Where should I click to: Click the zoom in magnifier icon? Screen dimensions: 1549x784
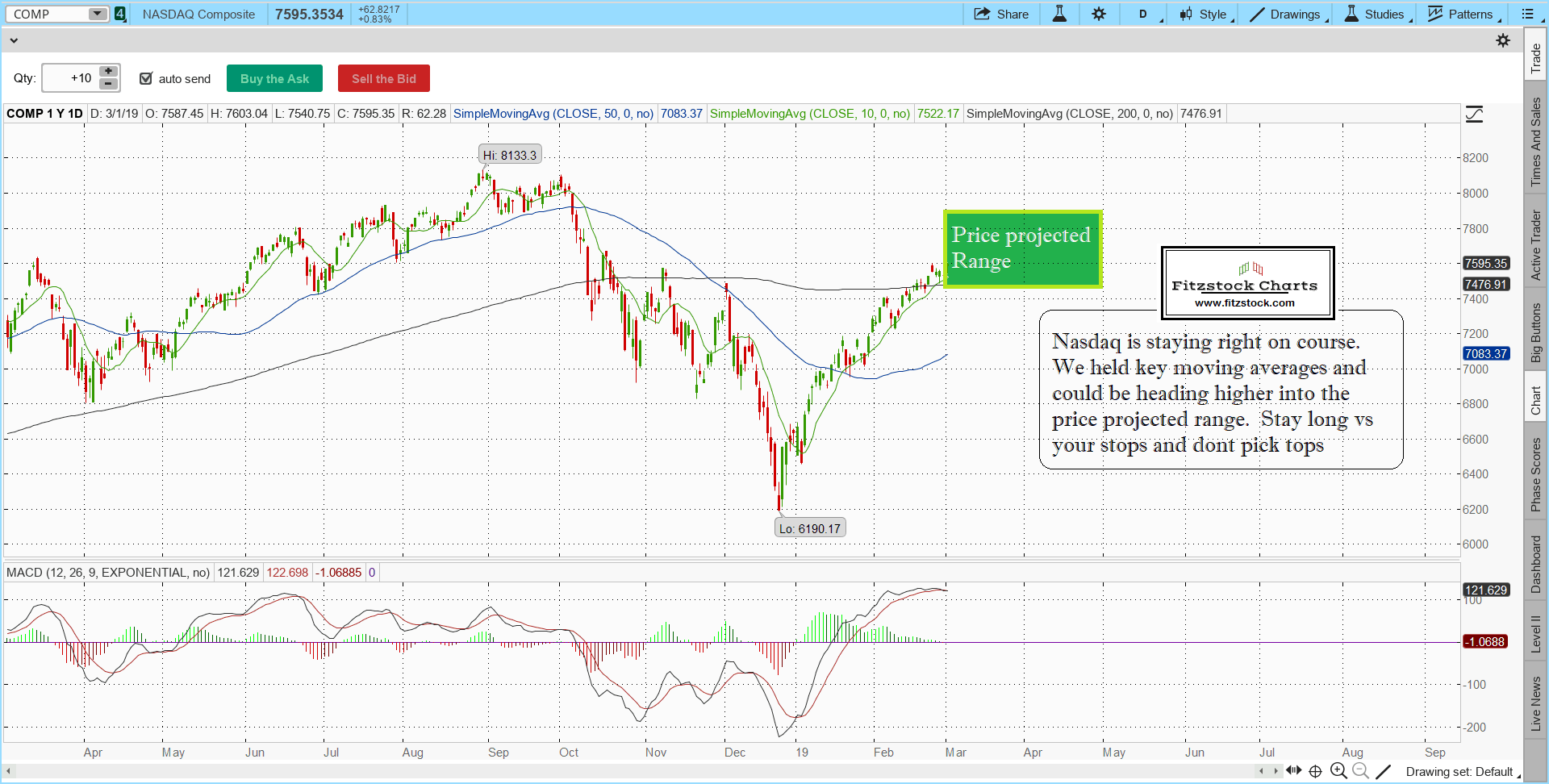pos(1338,771)
